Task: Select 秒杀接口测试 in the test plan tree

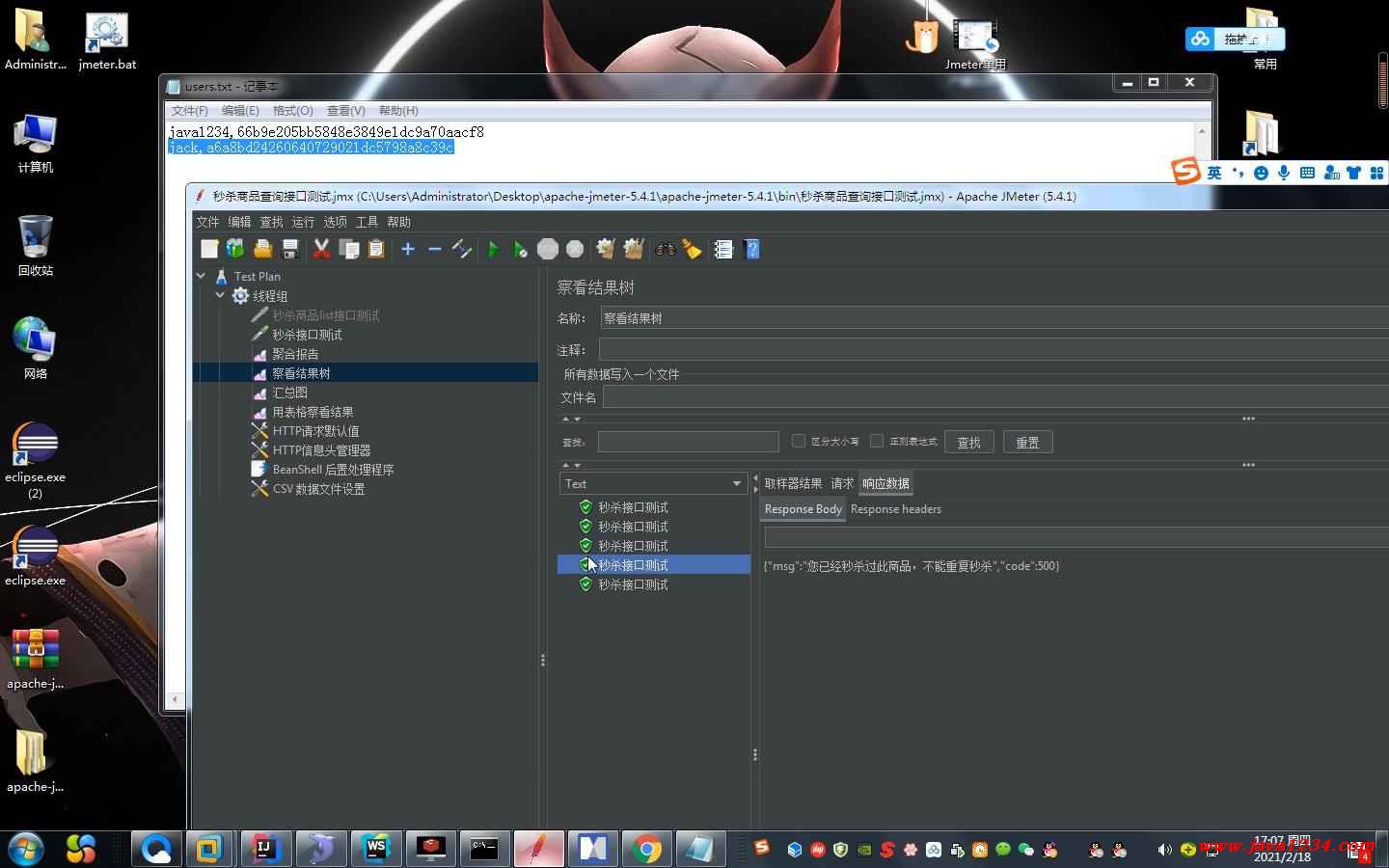Action: coord(307,335)
